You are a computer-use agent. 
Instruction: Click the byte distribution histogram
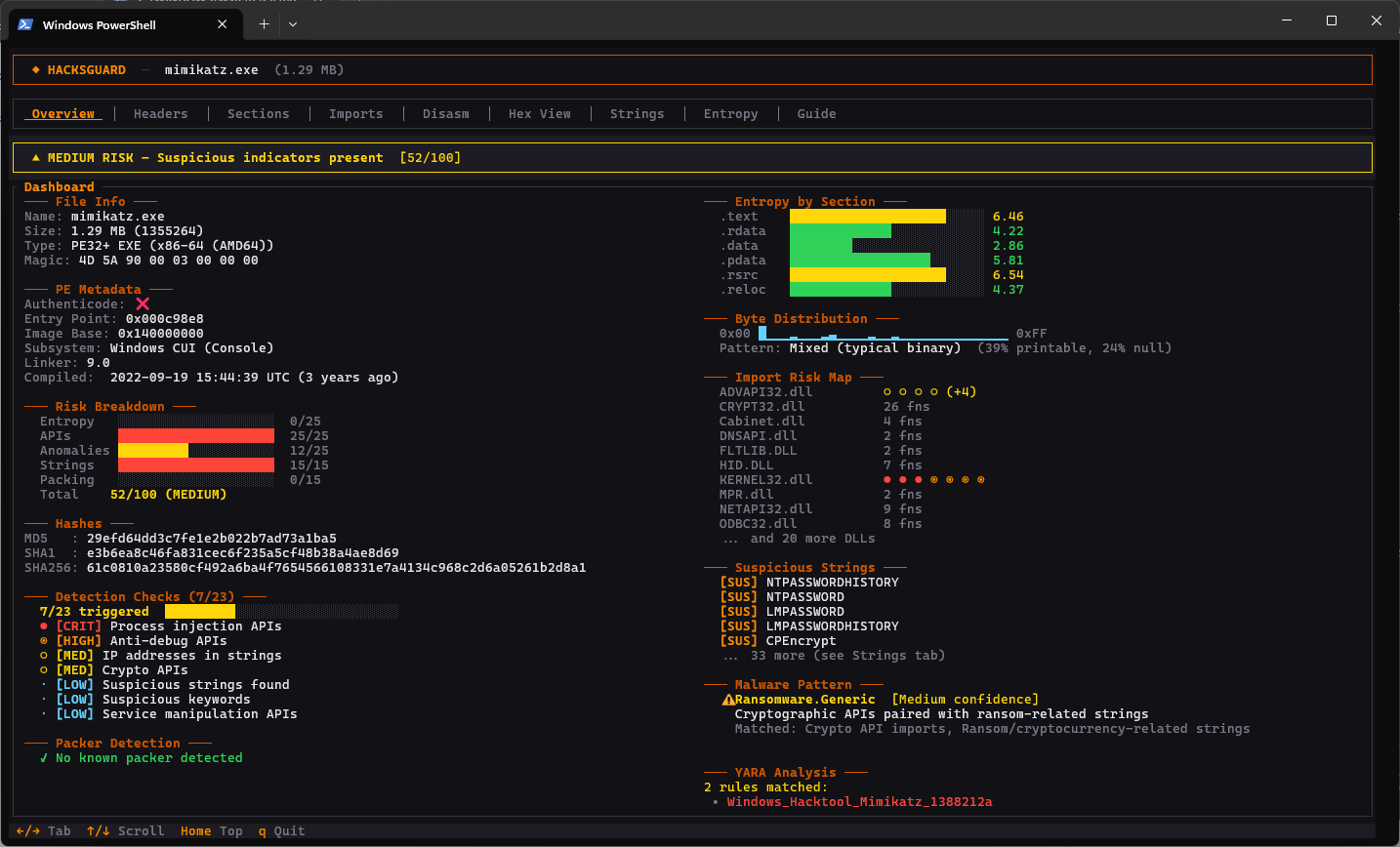884,334
